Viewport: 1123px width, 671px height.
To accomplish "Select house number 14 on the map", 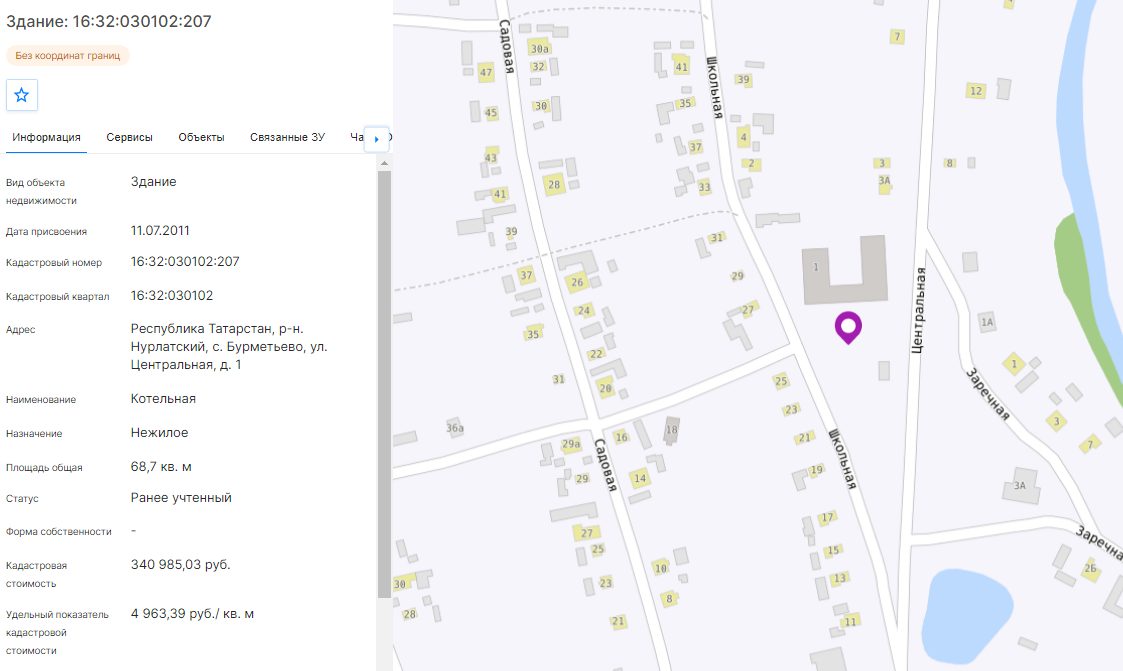I will point(640,478).
